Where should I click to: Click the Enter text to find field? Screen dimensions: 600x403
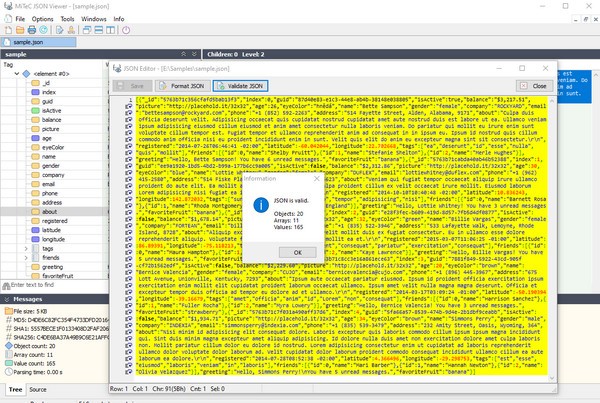pos(55,285)
